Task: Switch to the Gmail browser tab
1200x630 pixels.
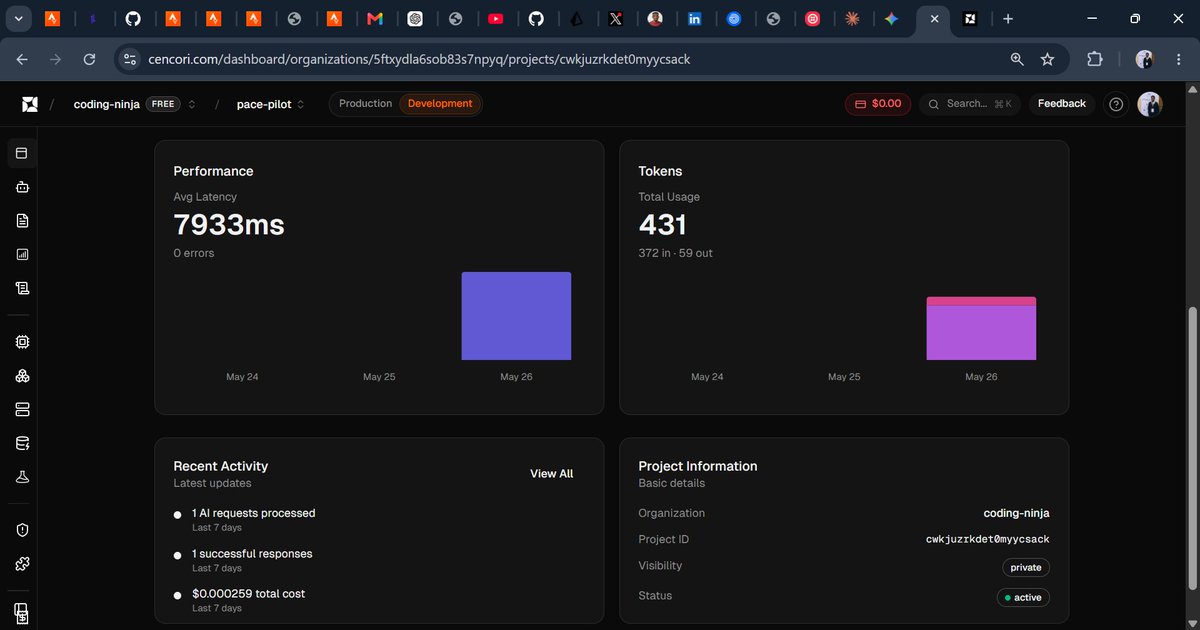Action: pos(375,18)
